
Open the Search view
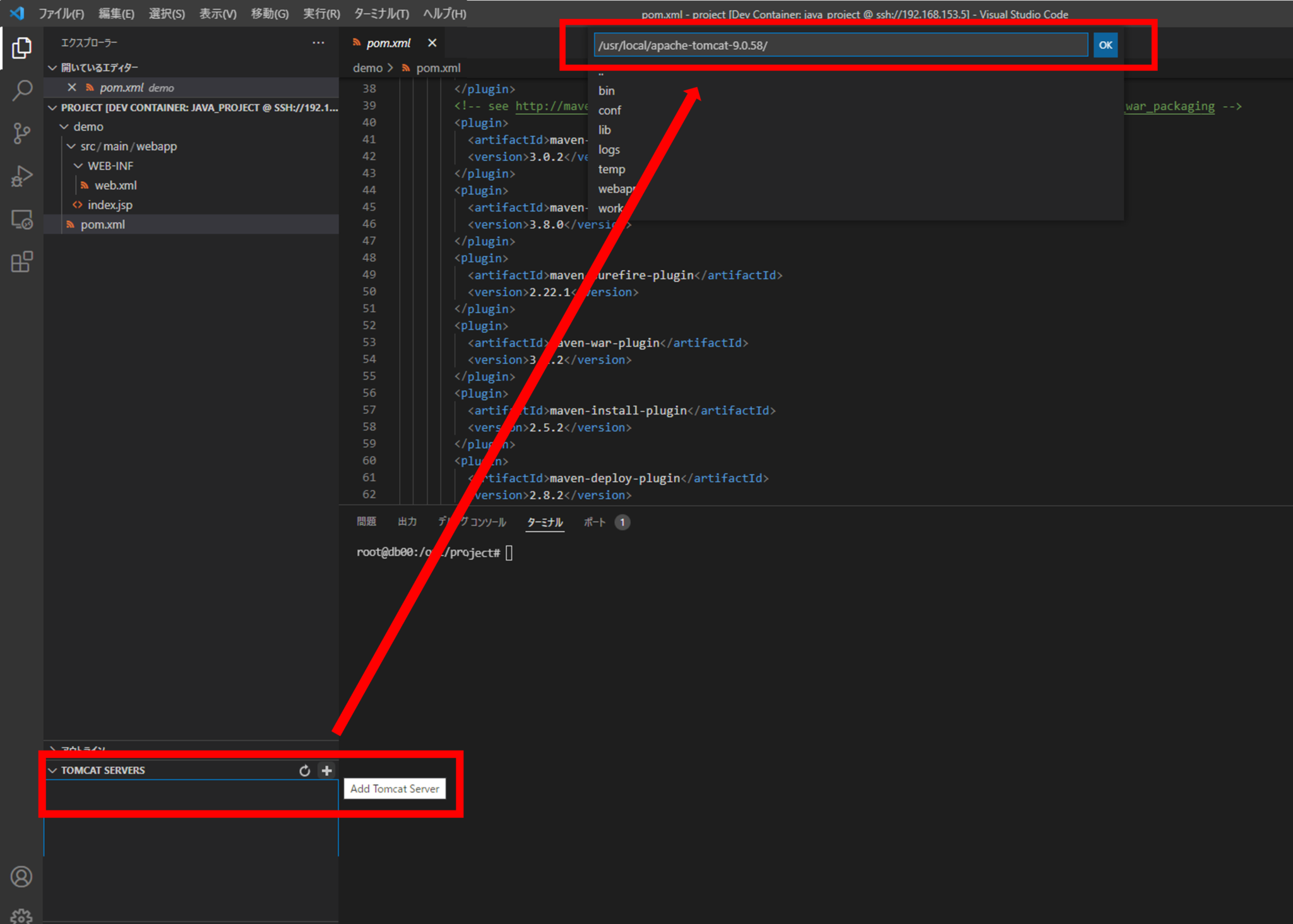[22, 91]
